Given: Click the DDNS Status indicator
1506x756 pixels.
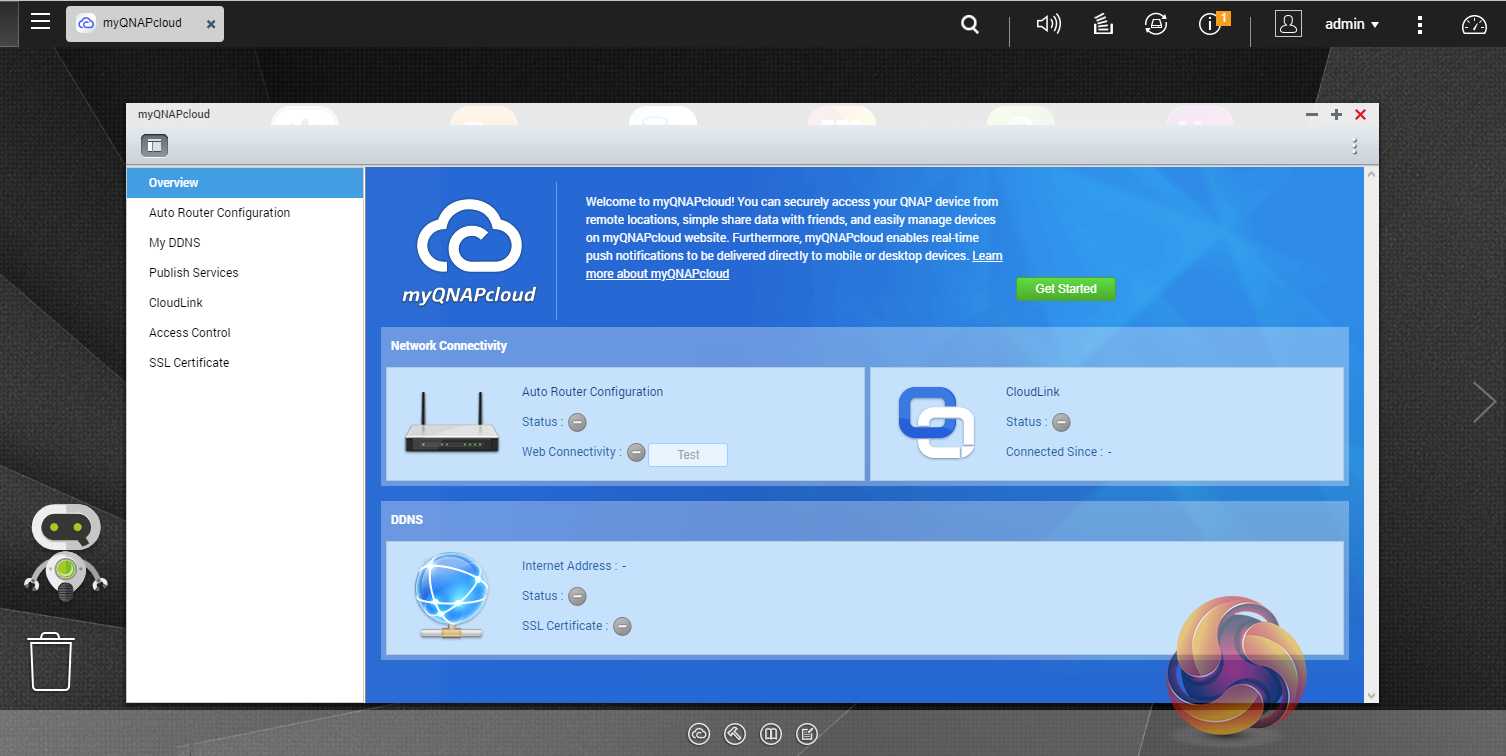Looking at the screenshot, I should pyautogui.click(x=577, y=597).
